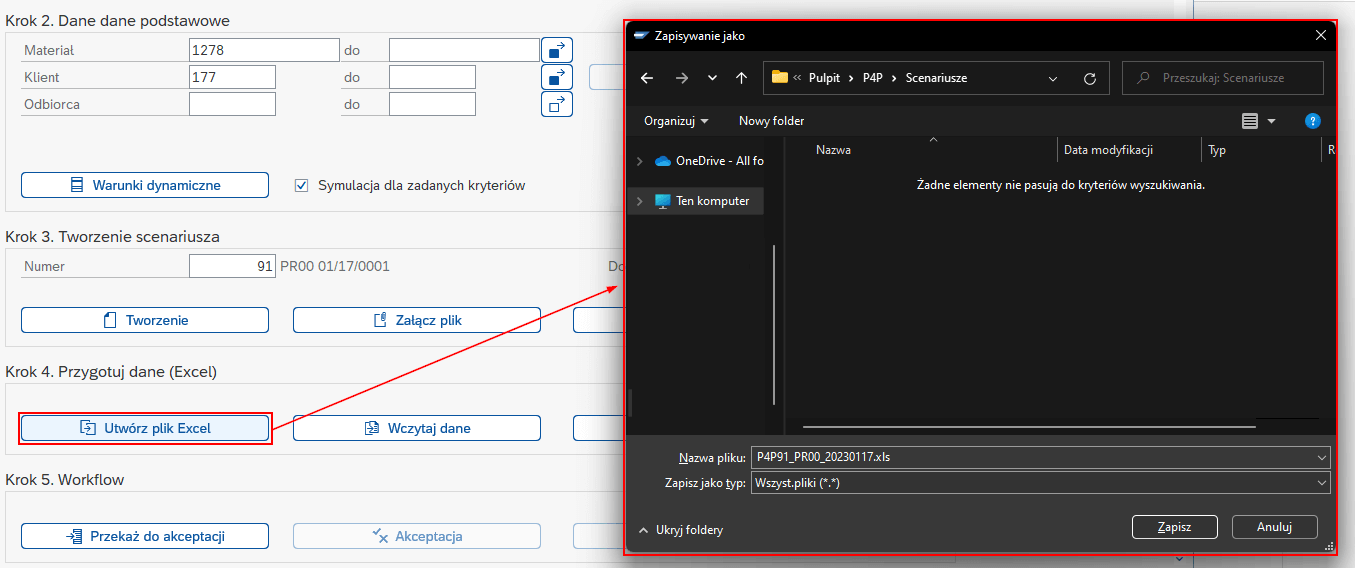Select OneDrive in the navigation pane
The width and height of the screenshot is (1355, 568).
coord(709,161)
